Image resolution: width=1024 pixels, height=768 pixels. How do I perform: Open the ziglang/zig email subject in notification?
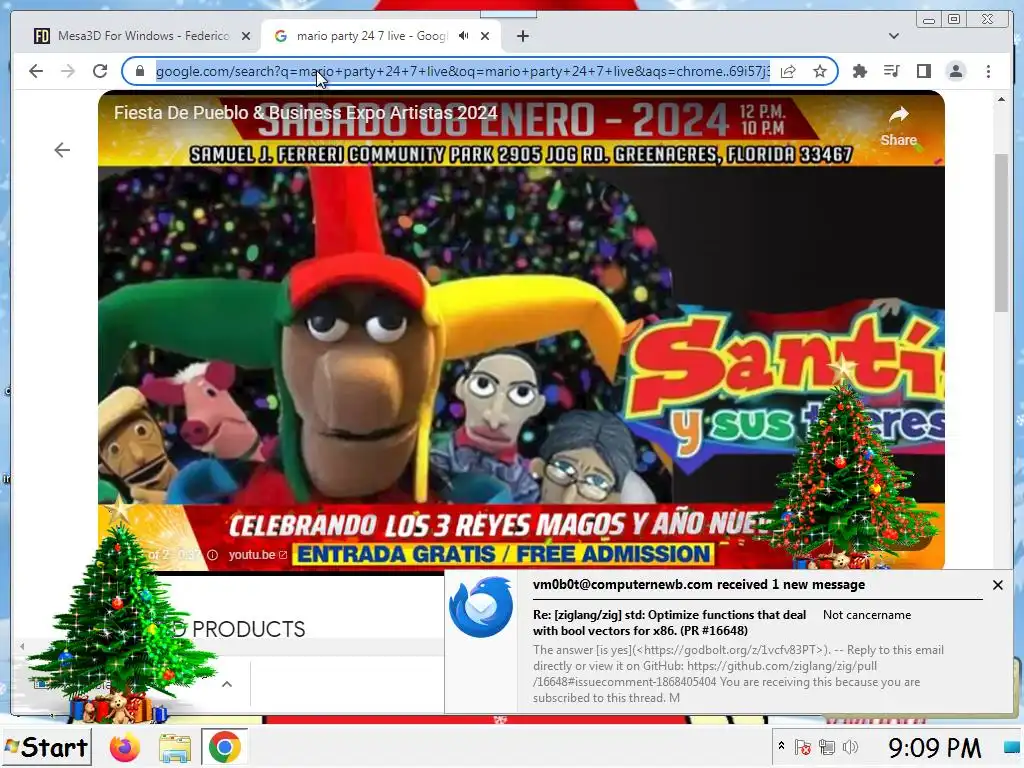670,622
